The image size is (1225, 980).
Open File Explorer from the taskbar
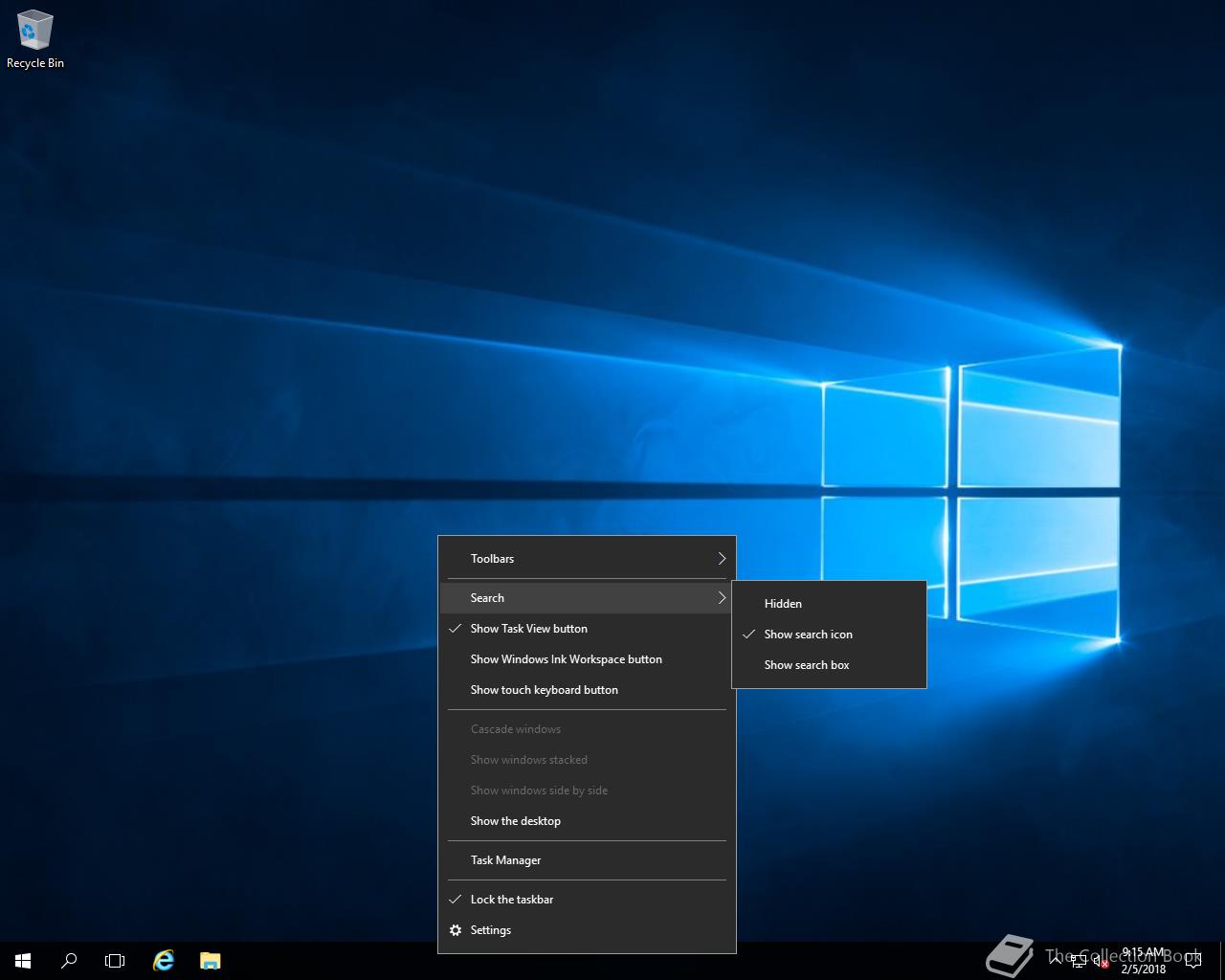click(210, 960)
